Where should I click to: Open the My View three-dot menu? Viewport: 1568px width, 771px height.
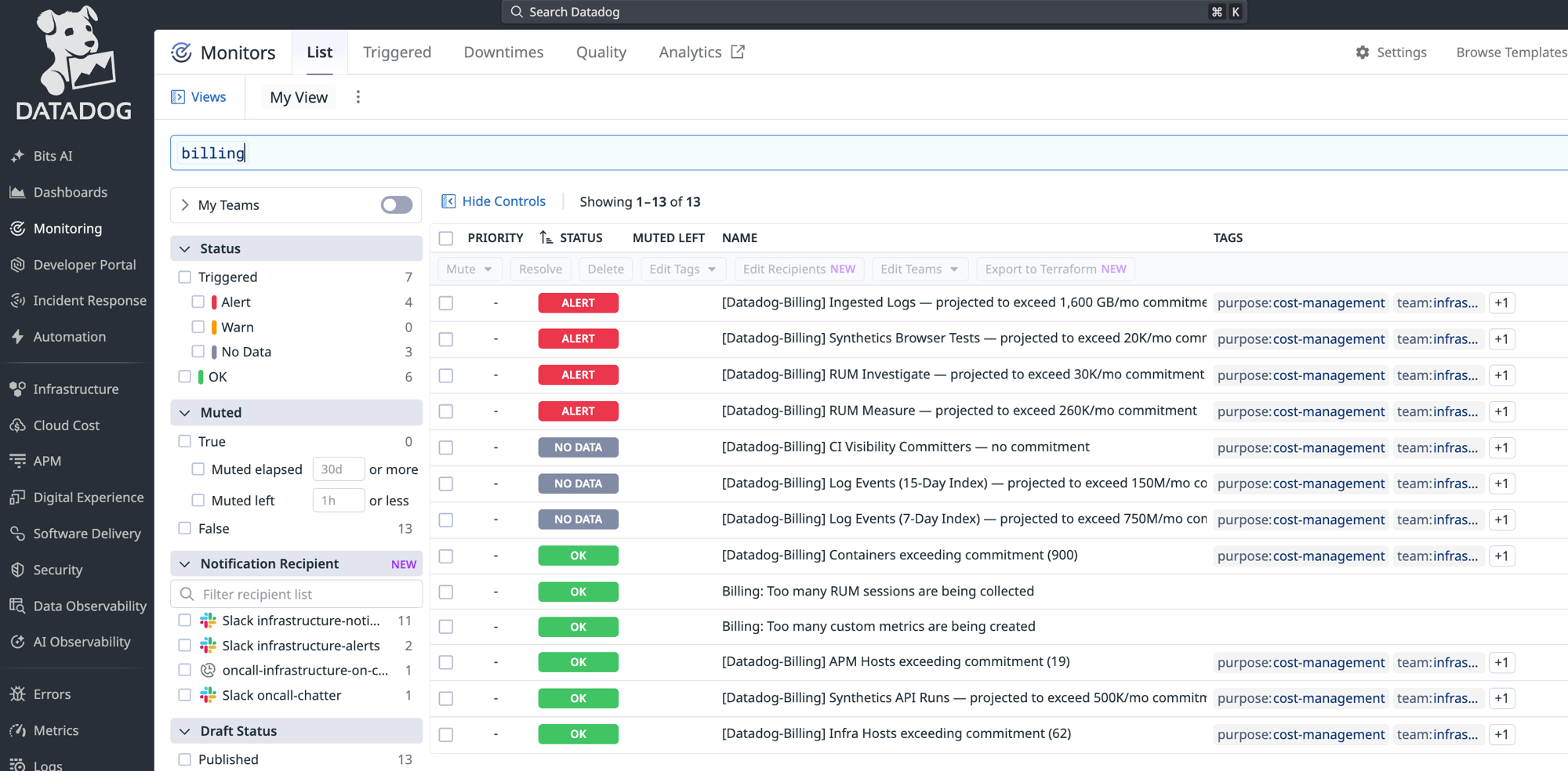[x=358, y=97]
